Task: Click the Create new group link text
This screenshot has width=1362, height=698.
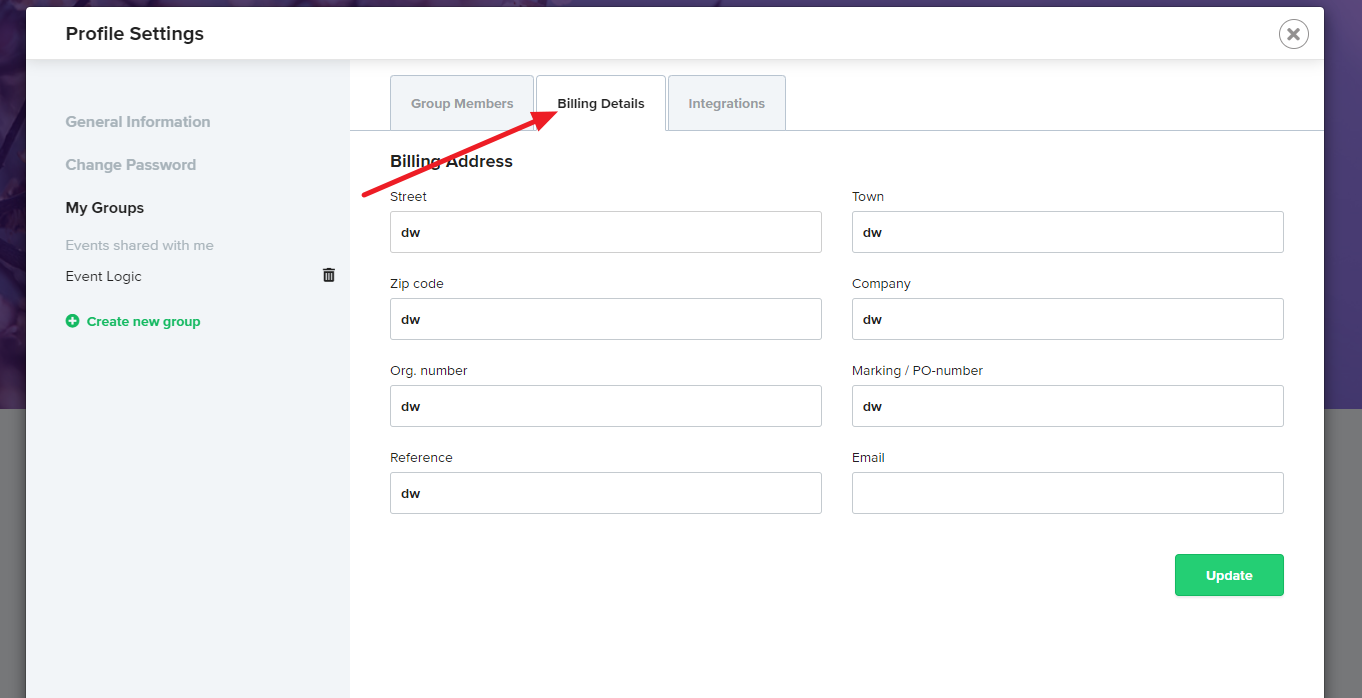Action: tap(144, 321)
